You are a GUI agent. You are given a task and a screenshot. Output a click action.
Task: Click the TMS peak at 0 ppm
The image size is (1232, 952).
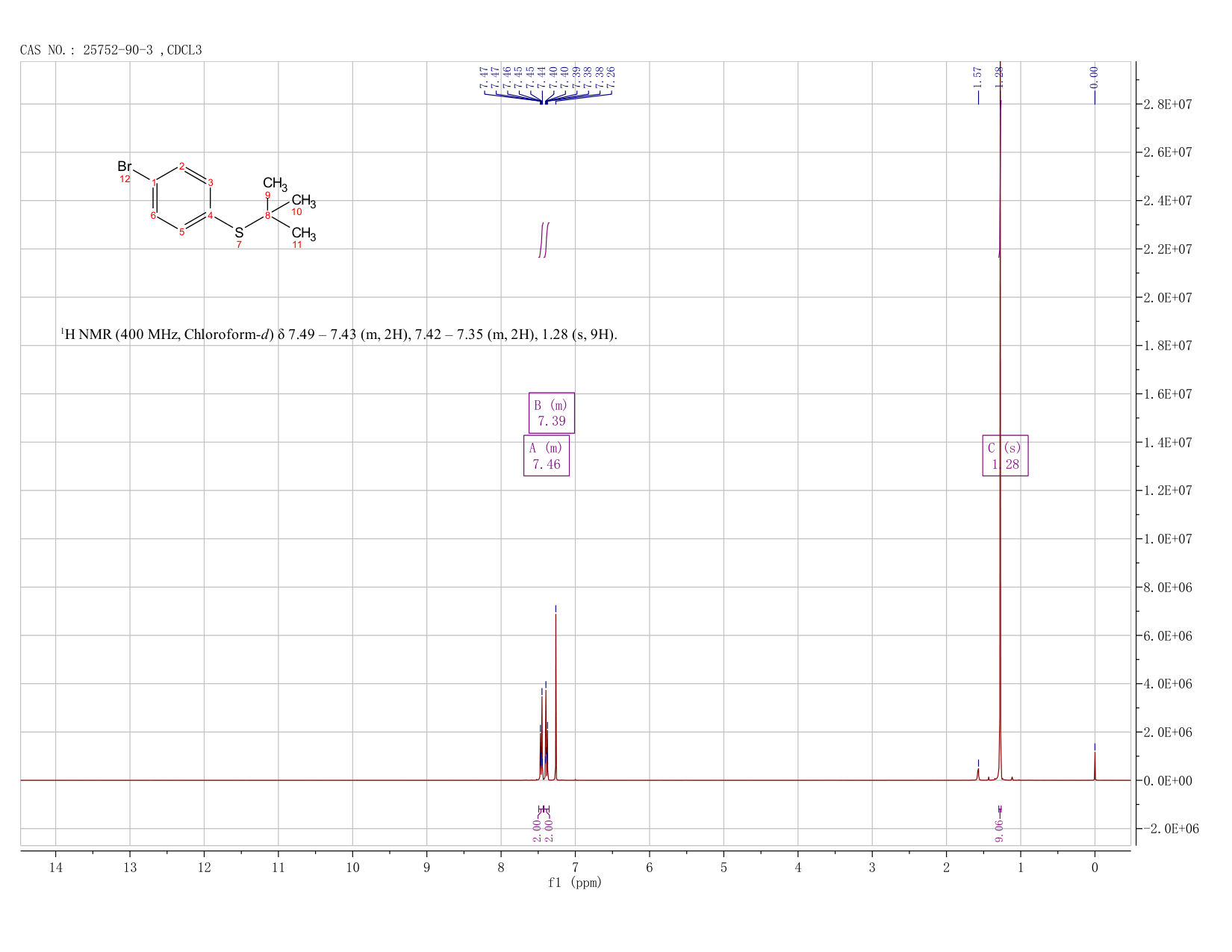coord(1095,765)
